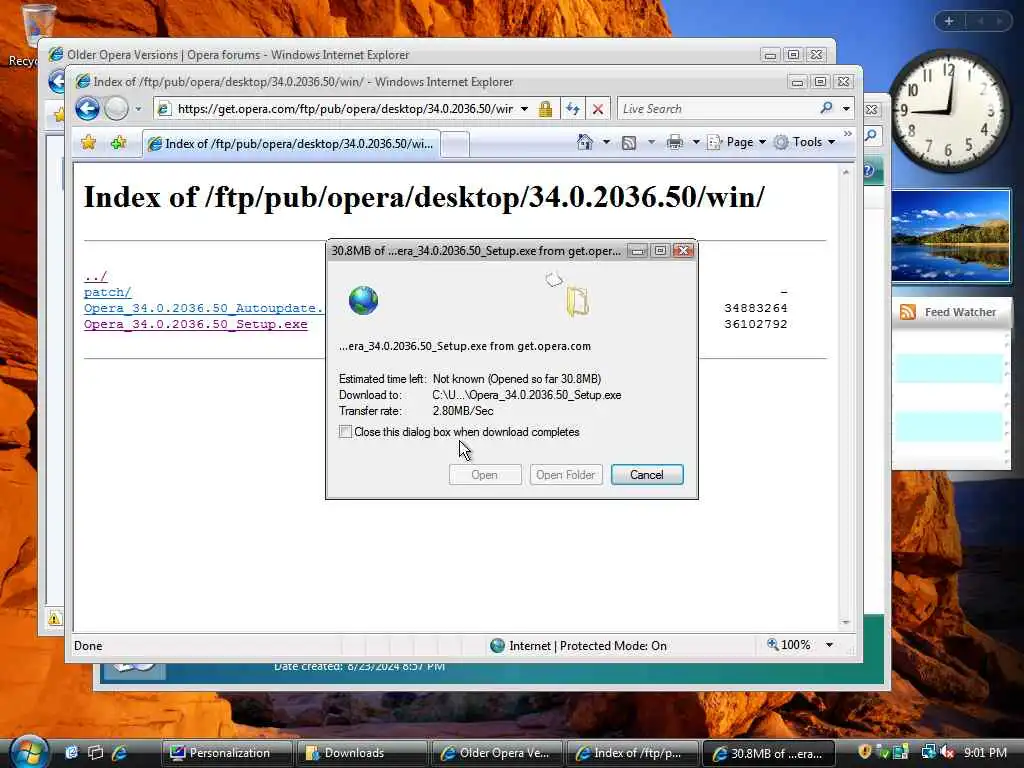
Task: Switch to Downloads taskbar window
Action: click(x=362, y=753)
